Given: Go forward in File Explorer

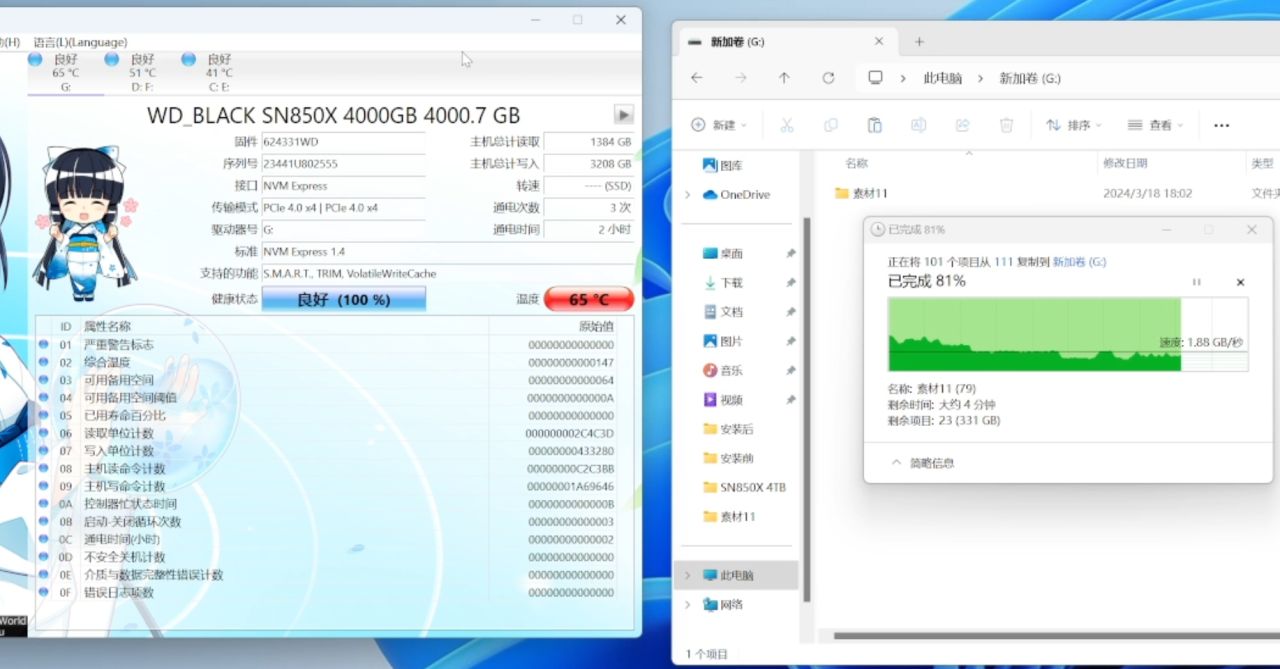Looking at the screenshot, I should coord(741,78).
